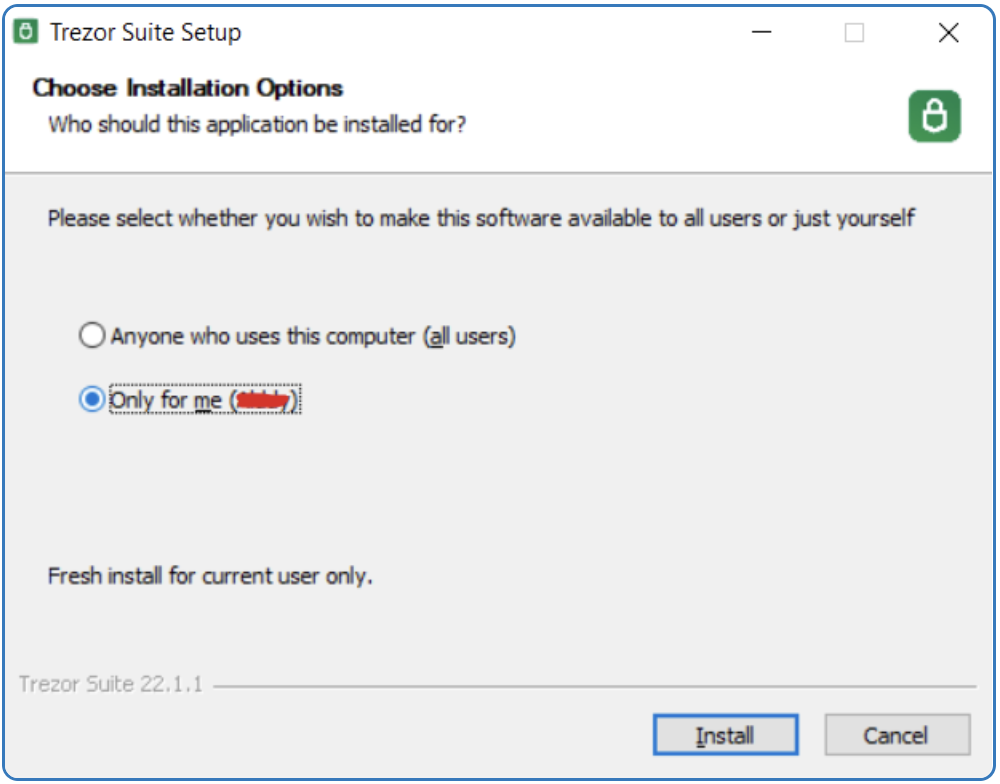Viewport: 1000px width, 784px height.
Task: Close the Trezor Suite Setup window
Action: 948,32
